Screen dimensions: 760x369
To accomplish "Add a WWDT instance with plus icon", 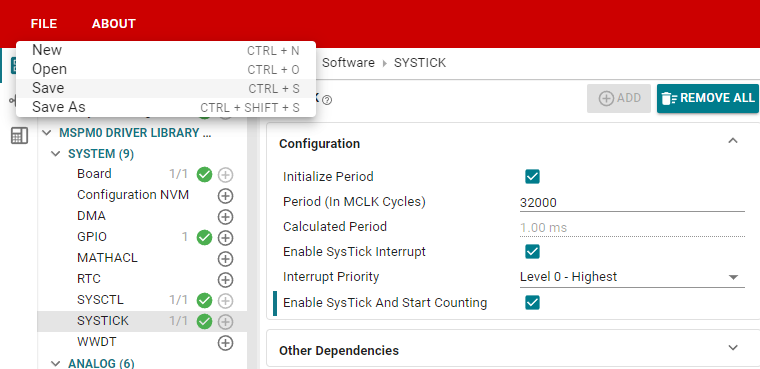I will click(225, 343).
